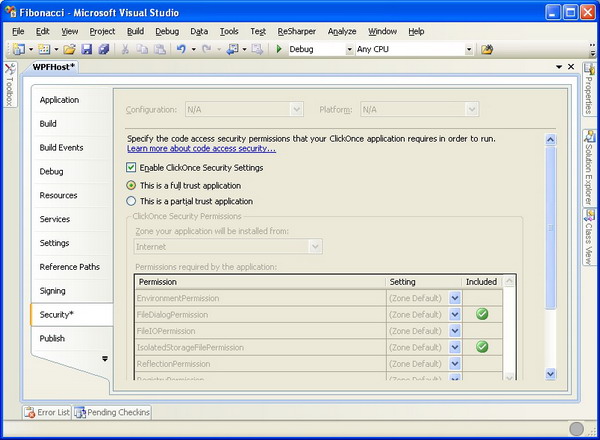Image resolution: width=600 pixels, height=440 pixels.
Task: Open the Tools menu
Action: (229, 31)
